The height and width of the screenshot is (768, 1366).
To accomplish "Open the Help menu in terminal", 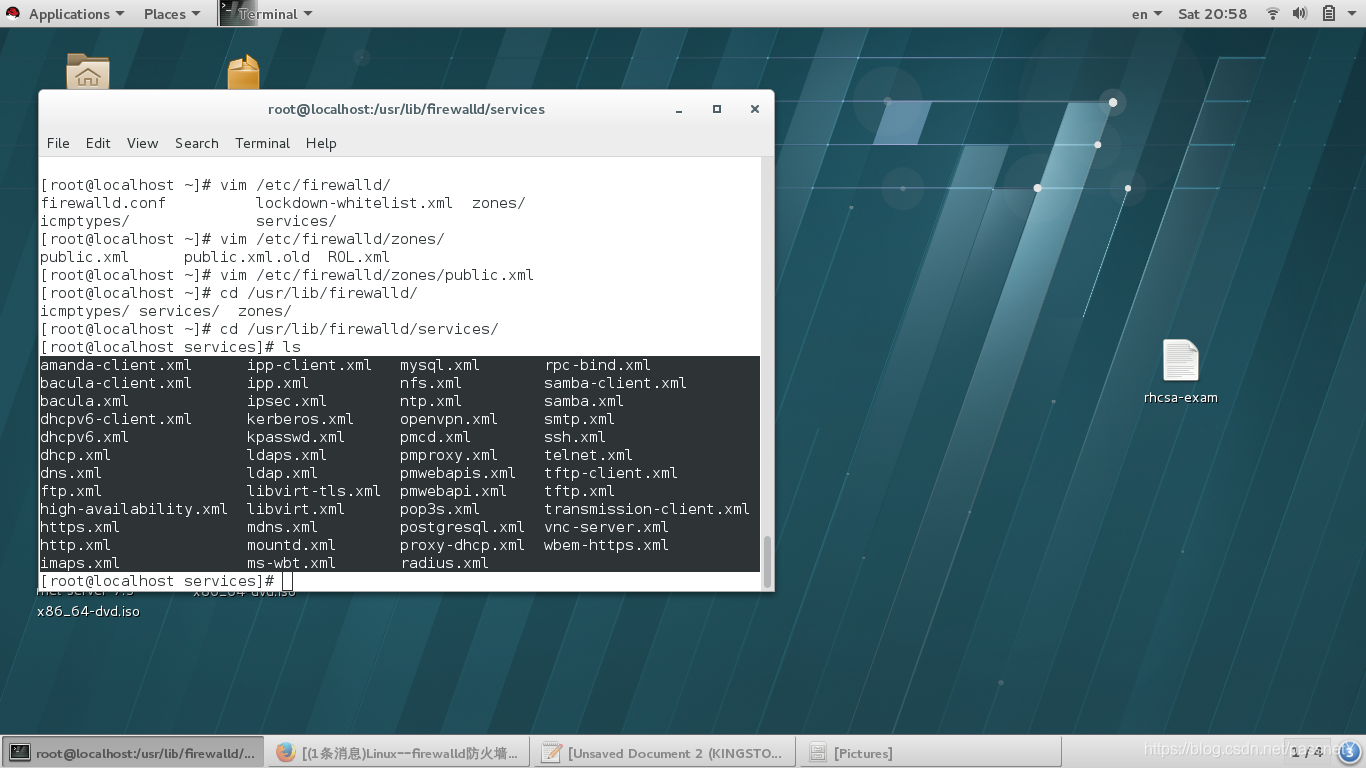I will [321, 143].
